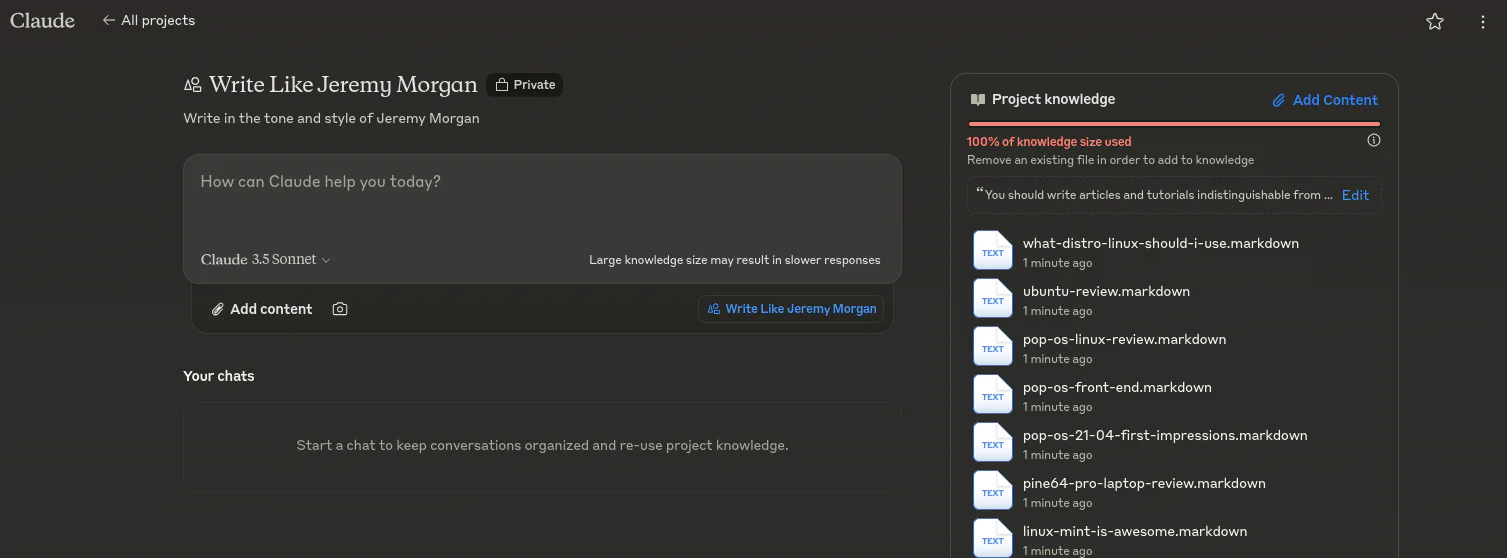Image resolution: width=1507 pixels, height=558 pixels.
Task: Open the Claude 3.5 Sonnet model selector
Action: pyautogui.click(x=265, y=259)
